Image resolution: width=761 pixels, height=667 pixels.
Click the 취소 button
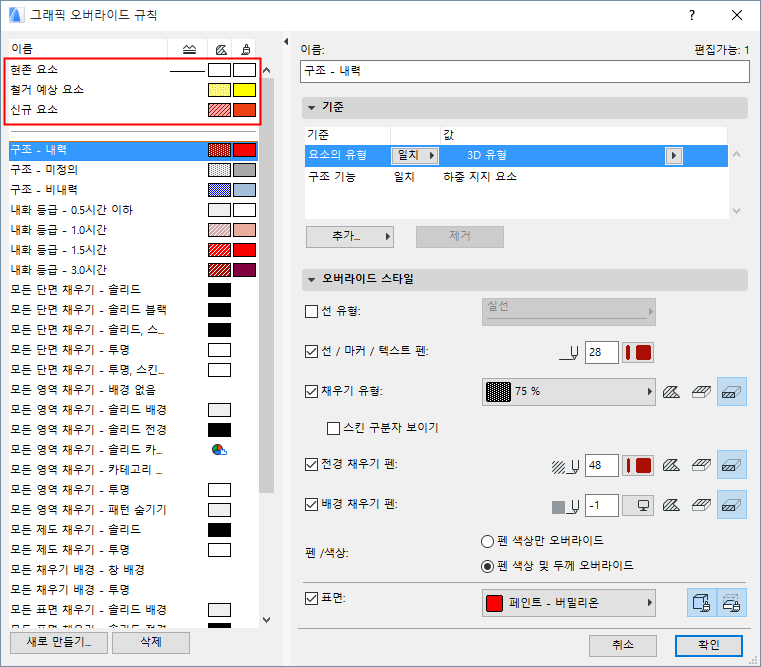[623, 646]
